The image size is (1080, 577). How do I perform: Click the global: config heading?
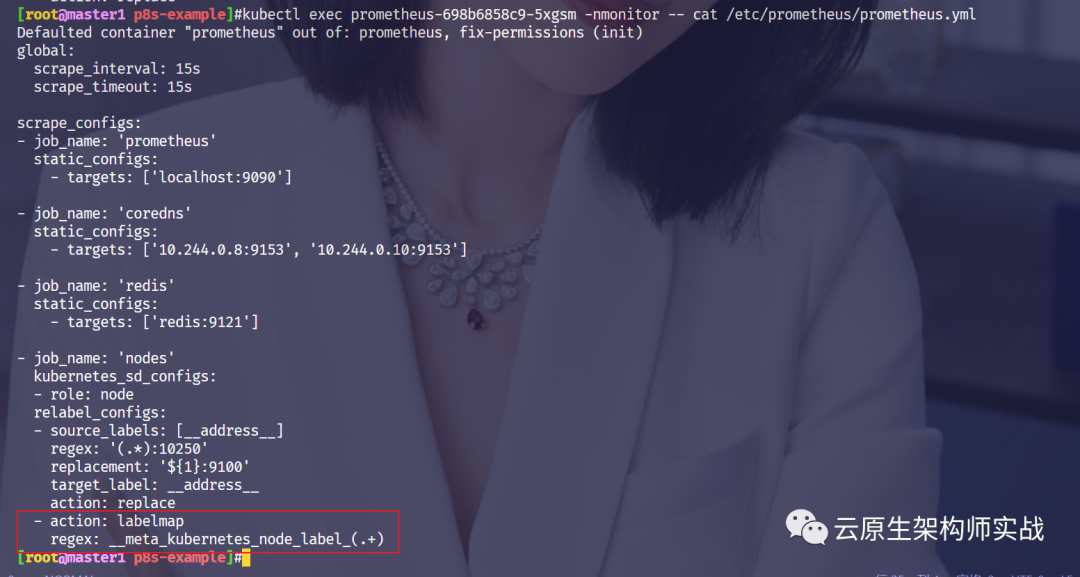45,51
